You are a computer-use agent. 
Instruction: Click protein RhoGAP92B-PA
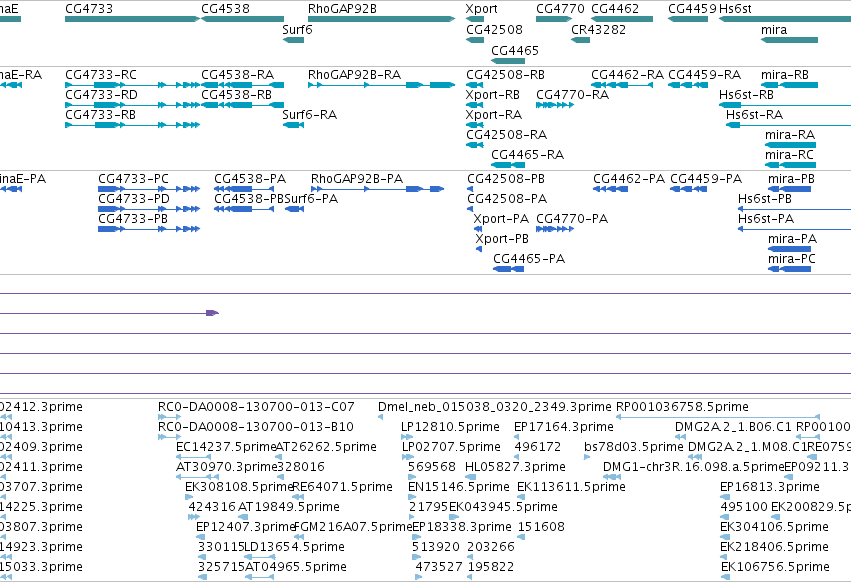[x=357, y=179]
